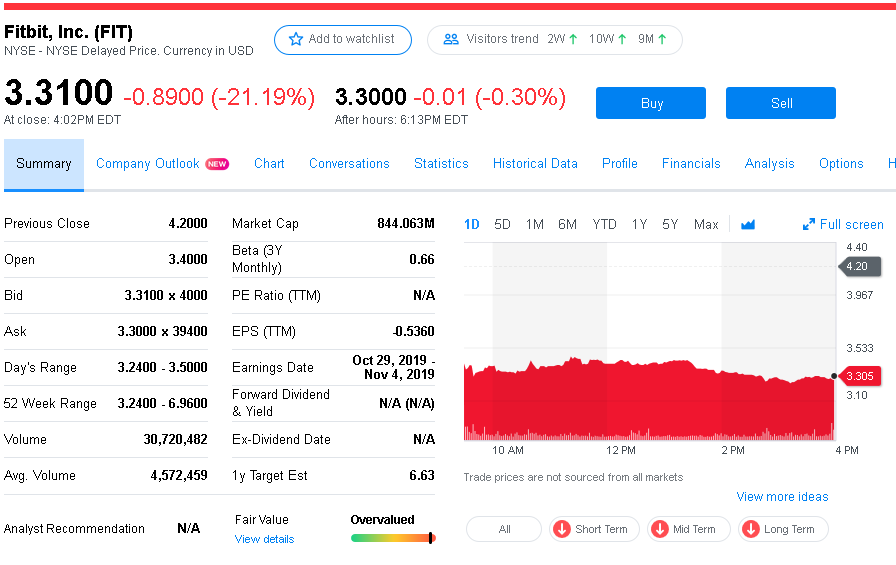Switch to the Profile tab
Screen dimensions: 896x565
620,164
